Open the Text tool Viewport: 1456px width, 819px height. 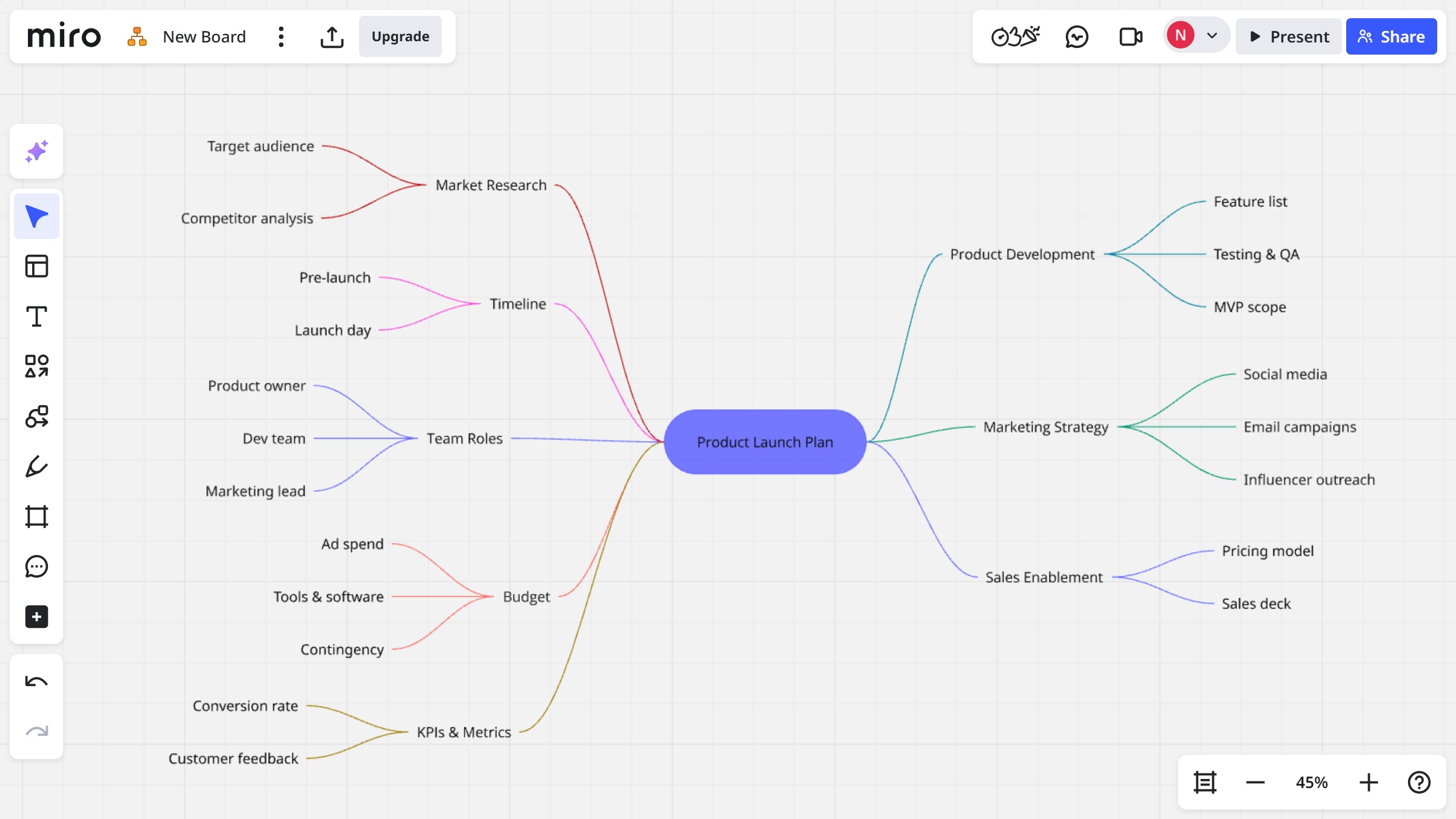tap(36, 315)
